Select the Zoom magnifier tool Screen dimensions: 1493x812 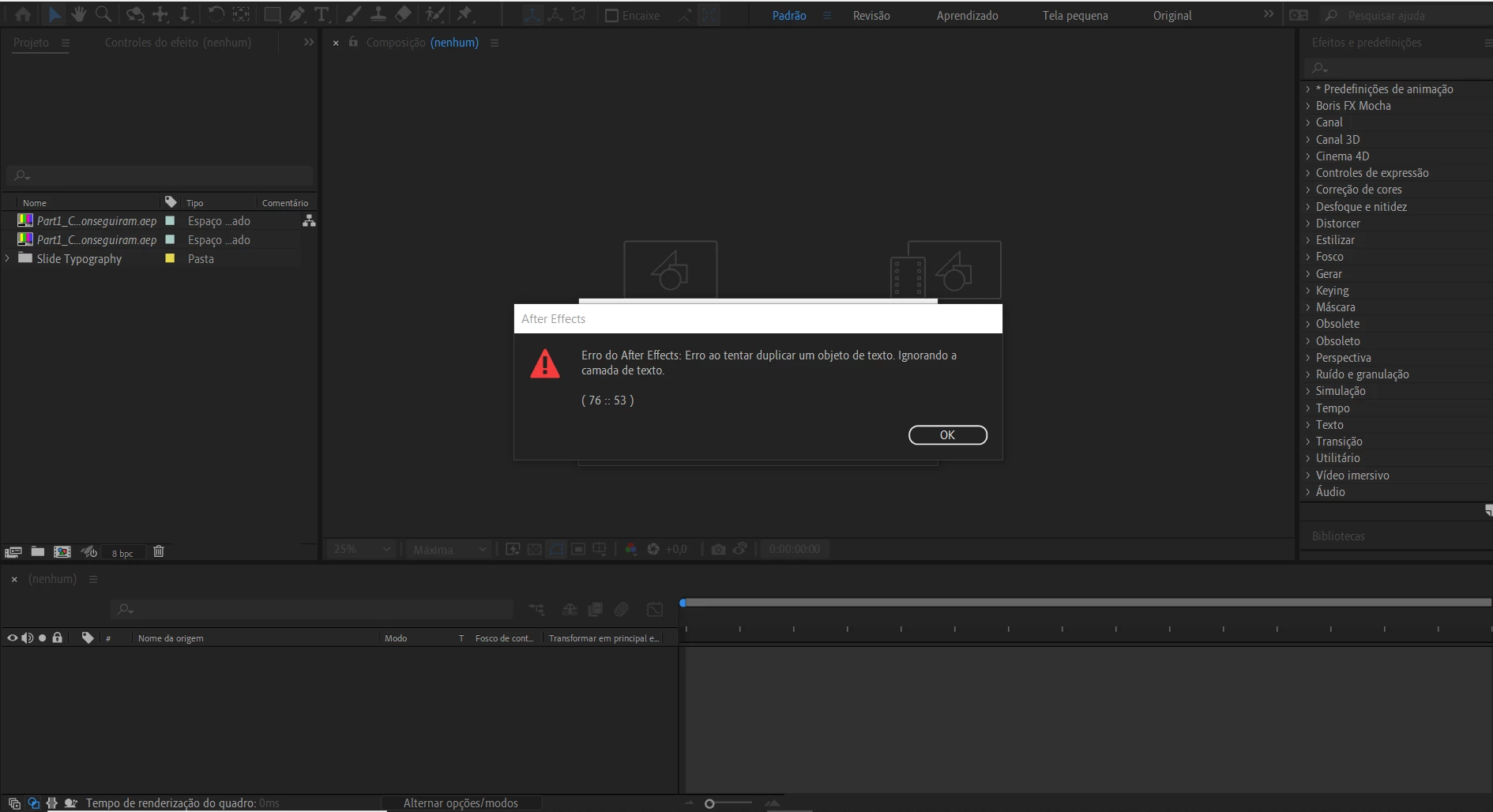103,14
